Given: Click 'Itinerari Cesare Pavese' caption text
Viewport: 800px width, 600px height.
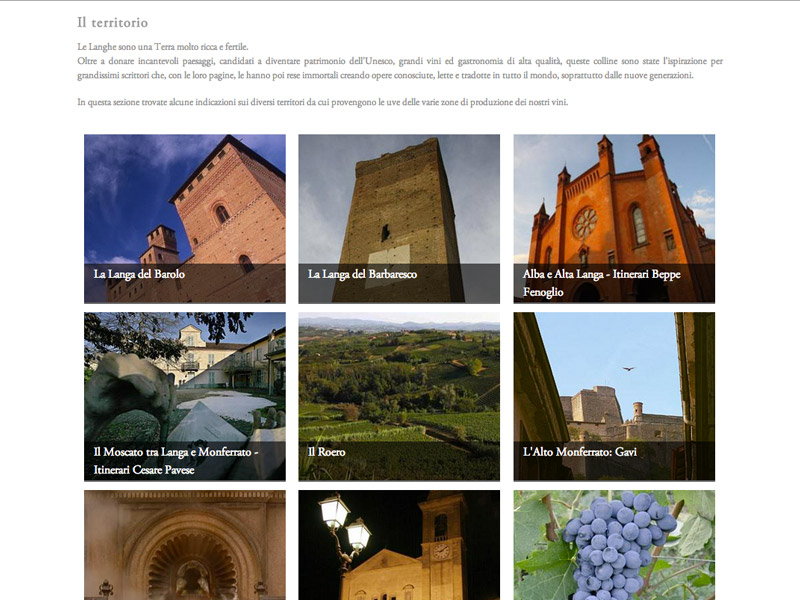Looking at the screenshot, I should (x=144, y=470).
